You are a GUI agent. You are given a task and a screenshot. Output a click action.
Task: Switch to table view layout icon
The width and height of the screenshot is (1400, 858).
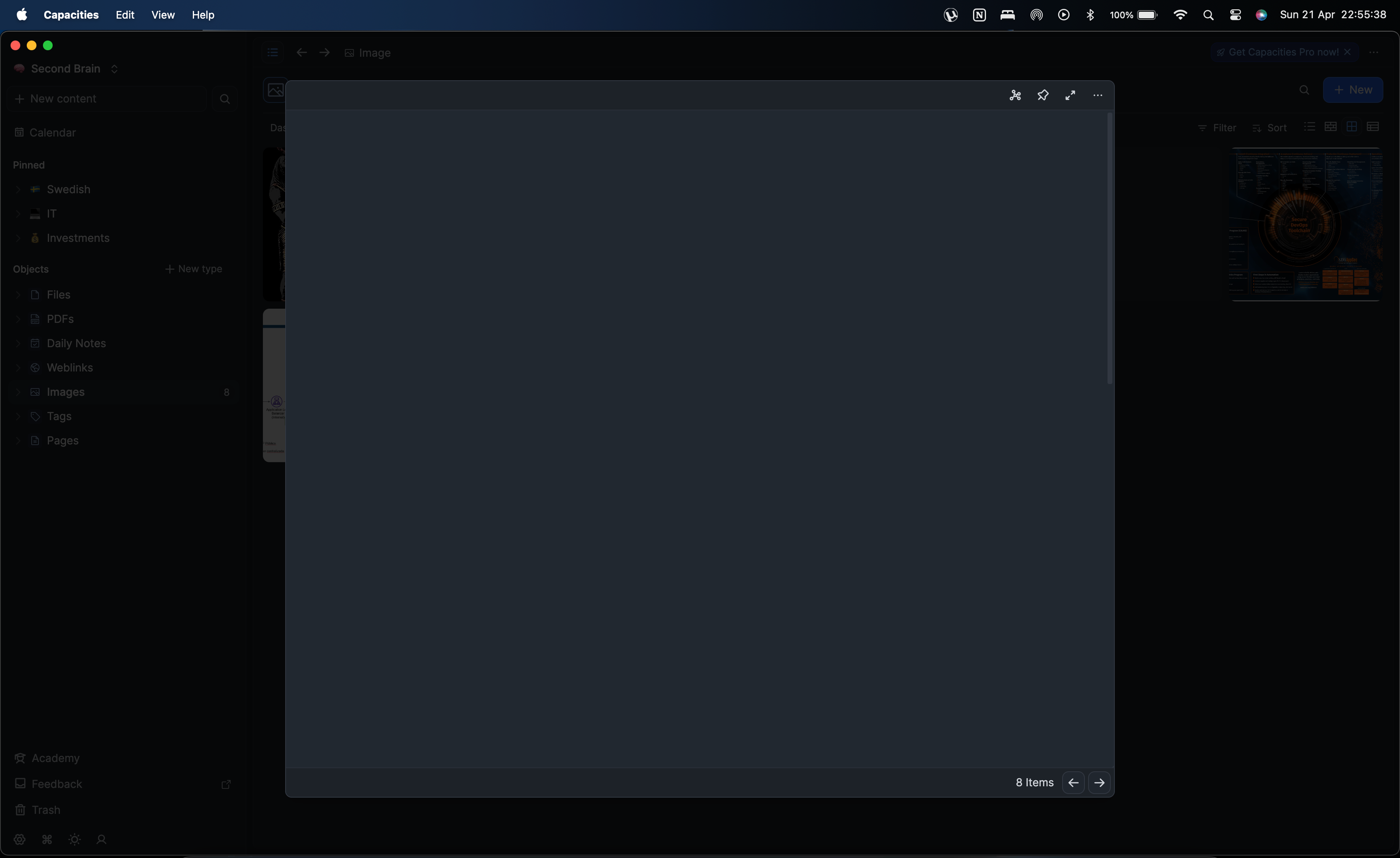tap(1373, 127)
